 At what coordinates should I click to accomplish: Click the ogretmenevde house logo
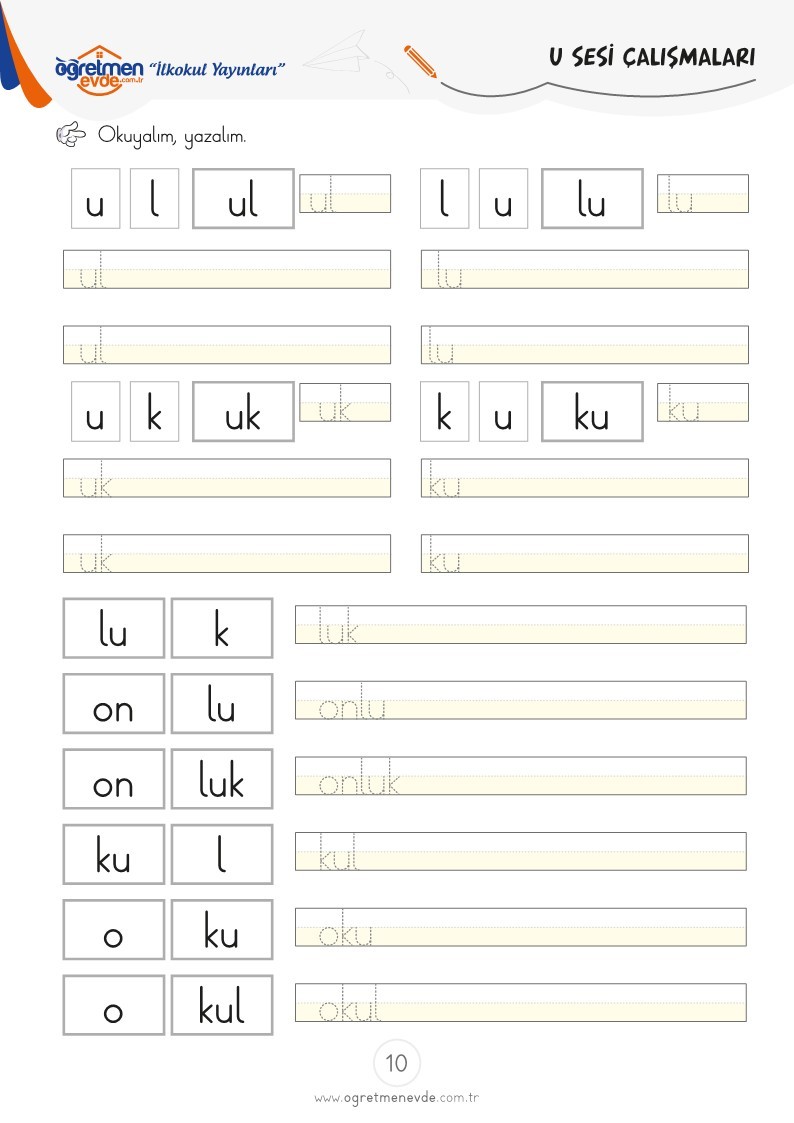pyautogui.click(x=100, y=70)
